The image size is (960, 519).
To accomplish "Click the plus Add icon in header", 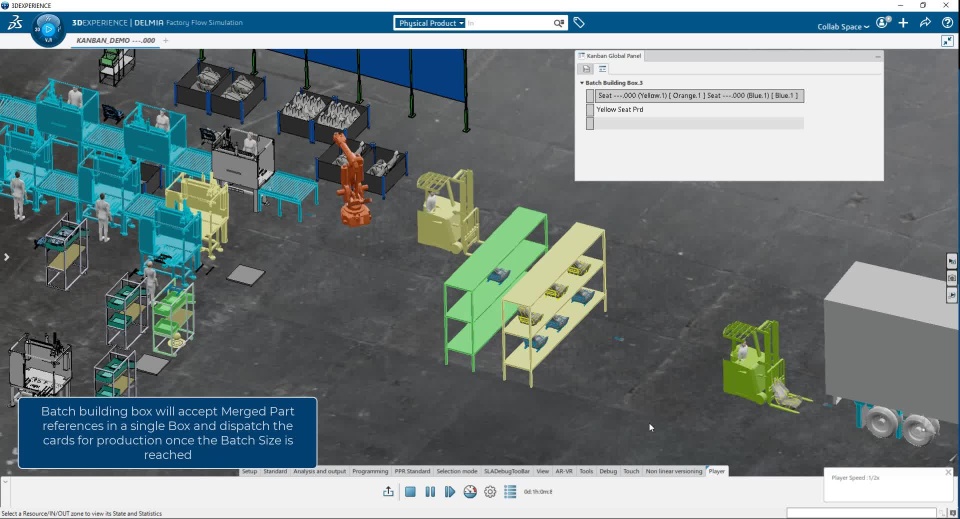I will [904, 23].
